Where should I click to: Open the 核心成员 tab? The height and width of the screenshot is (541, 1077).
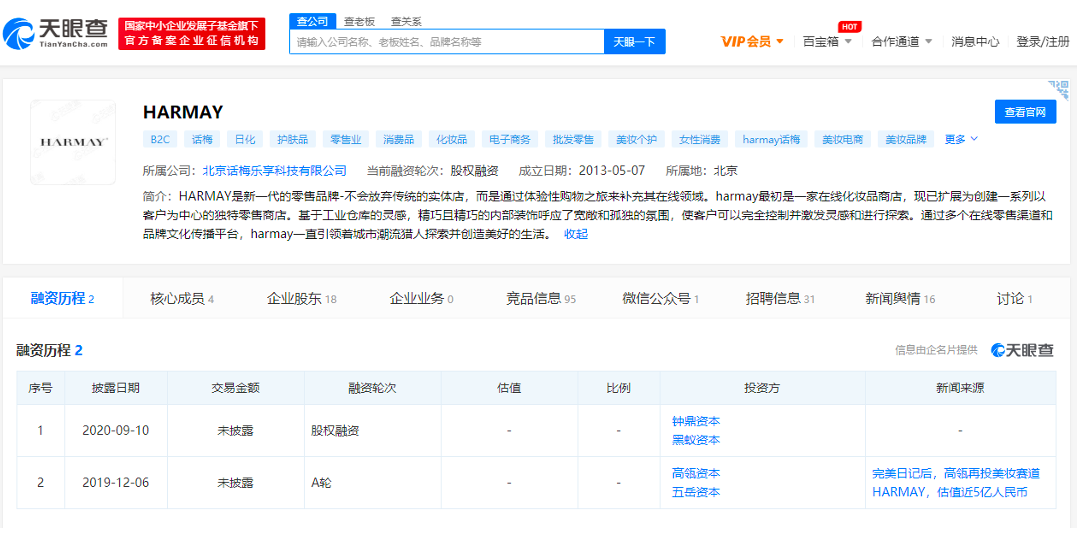(x=181, y=298)
